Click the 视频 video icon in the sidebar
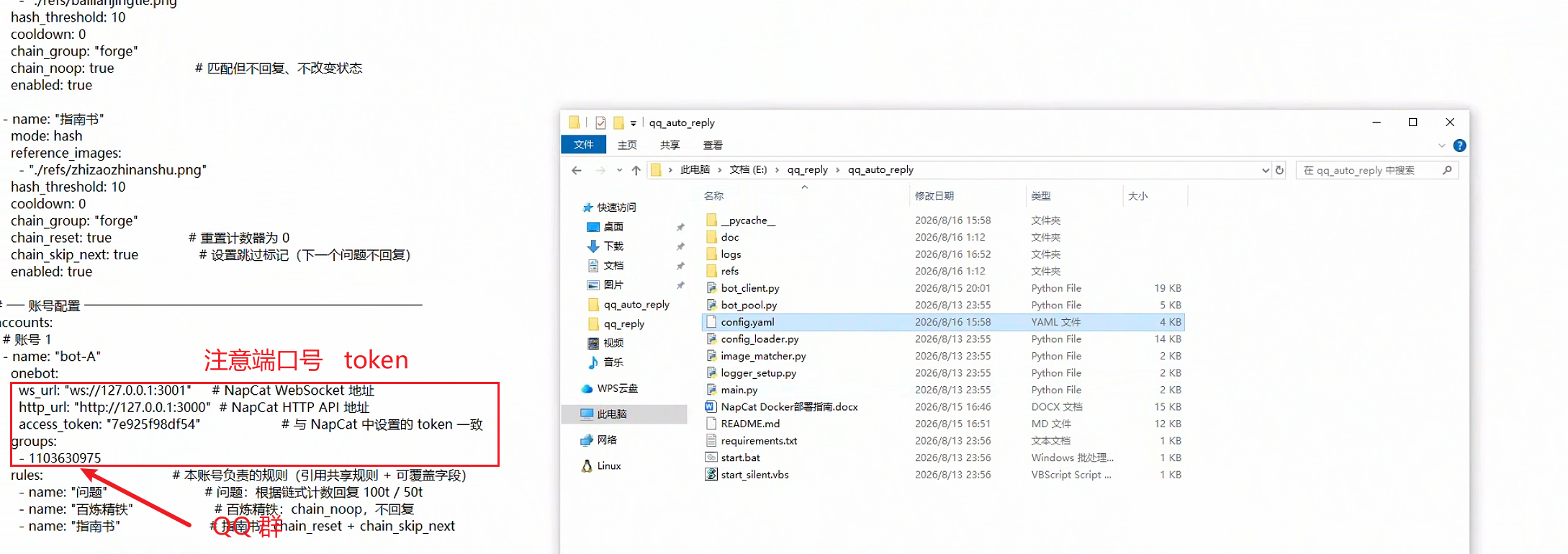 click(x=593, y=343)
